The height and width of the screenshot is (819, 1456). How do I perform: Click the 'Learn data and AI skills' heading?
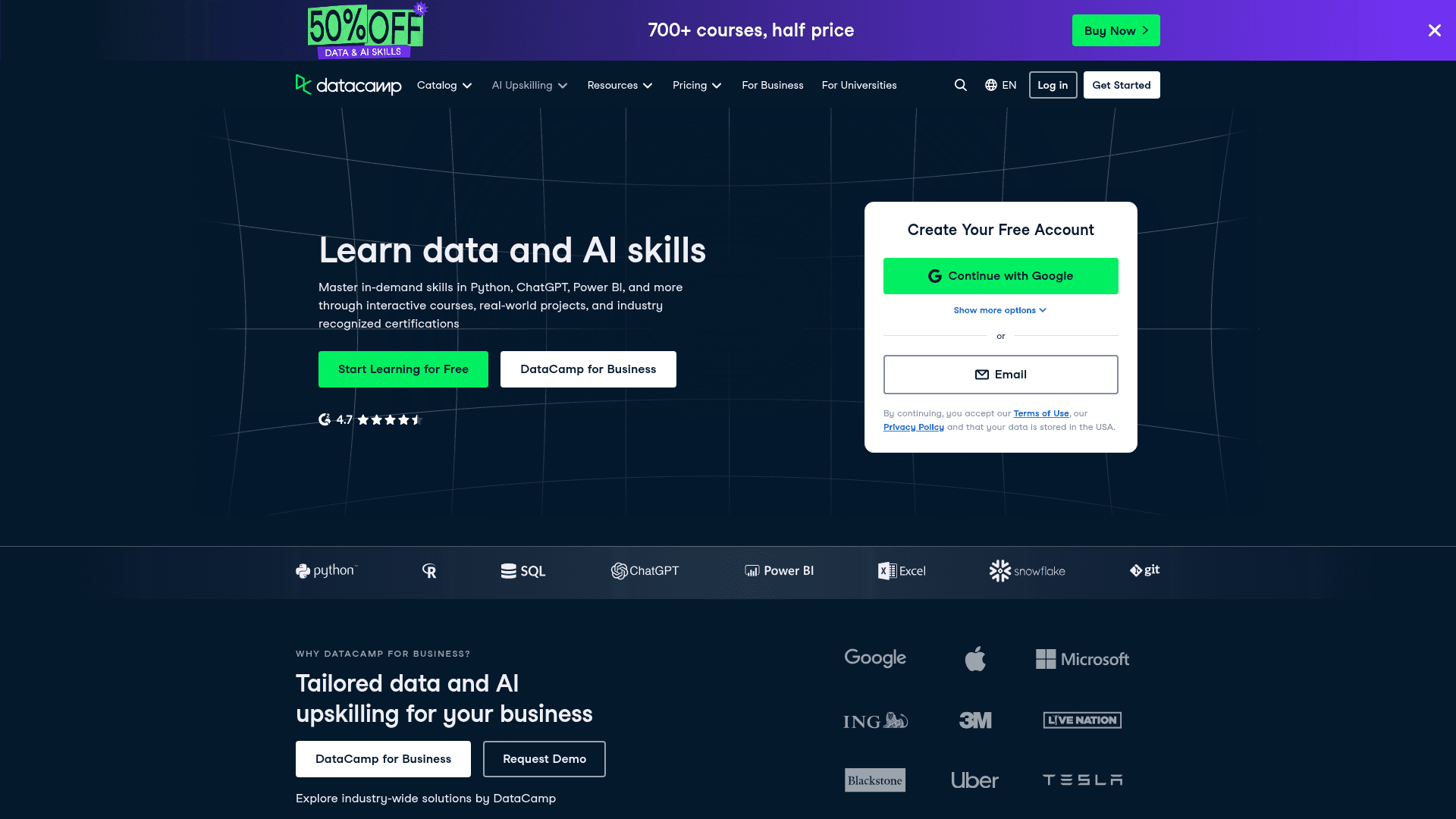click(512, 250)
